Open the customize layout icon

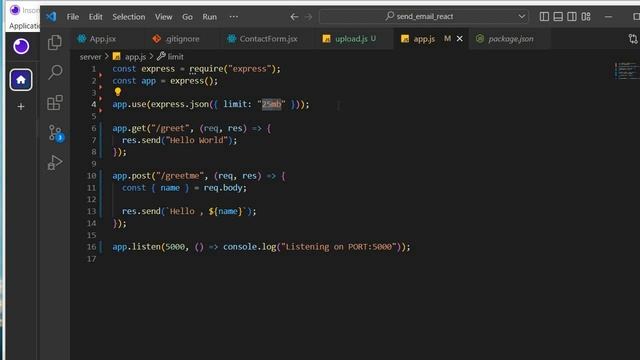coord(586,16)
